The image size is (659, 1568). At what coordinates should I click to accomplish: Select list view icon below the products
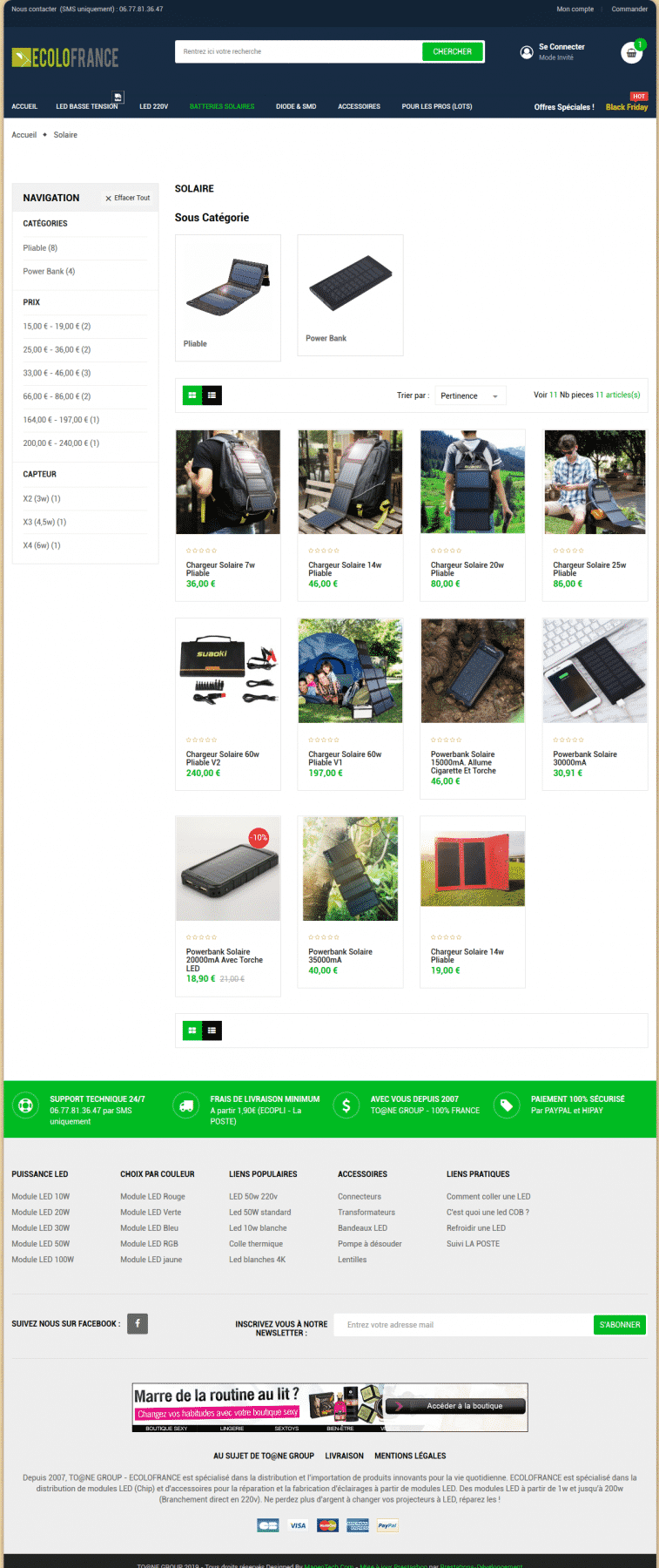coord(212,1031)
